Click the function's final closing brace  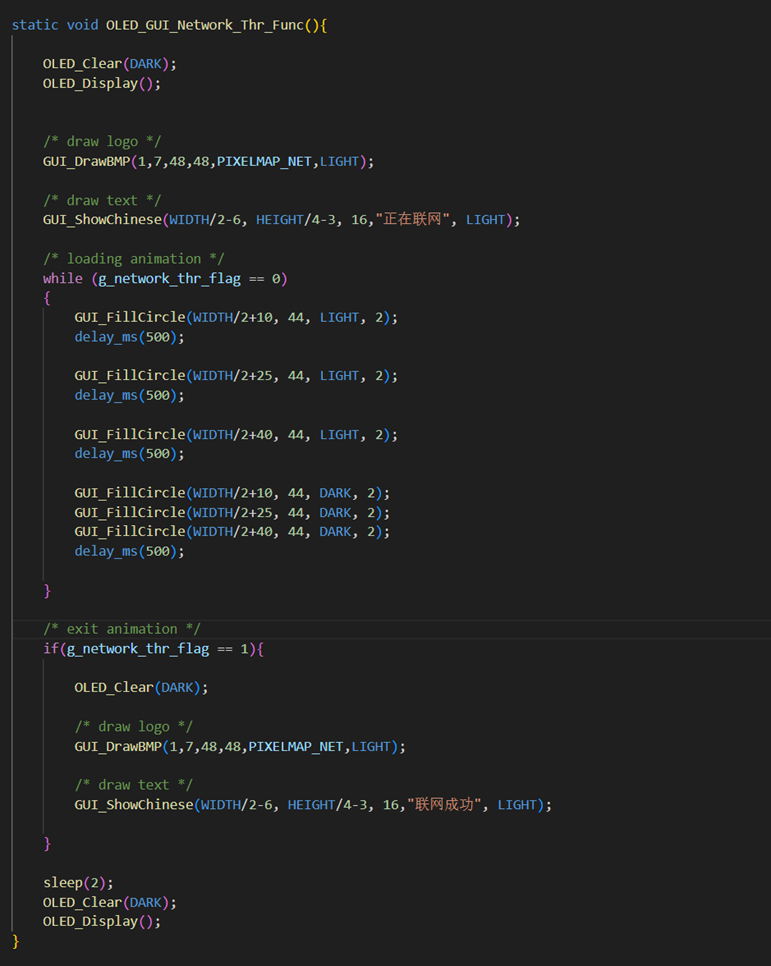coord(16,941)
